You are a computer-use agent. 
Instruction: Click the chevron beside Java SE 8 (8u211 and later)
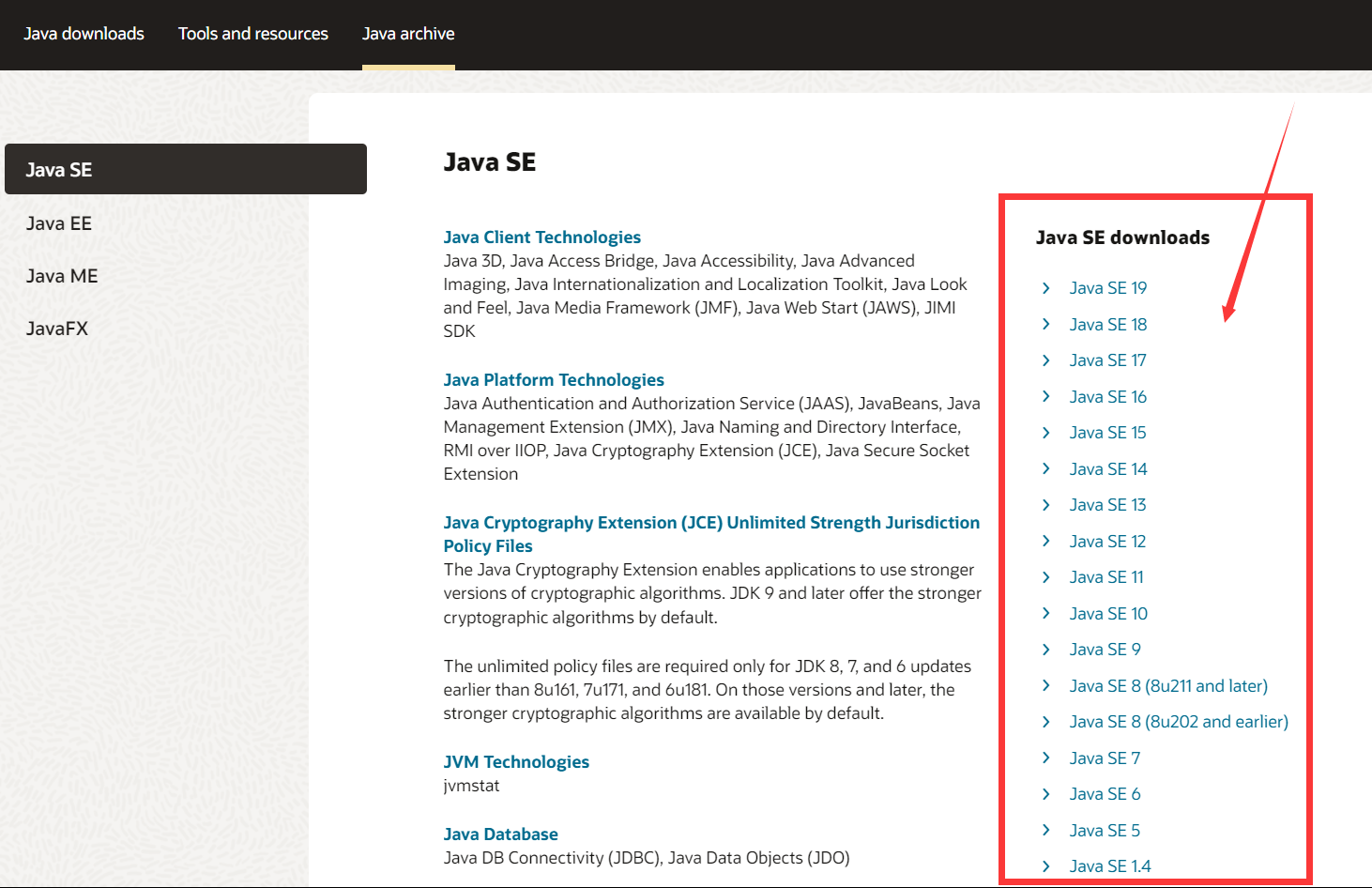[x=1046, y=685]
